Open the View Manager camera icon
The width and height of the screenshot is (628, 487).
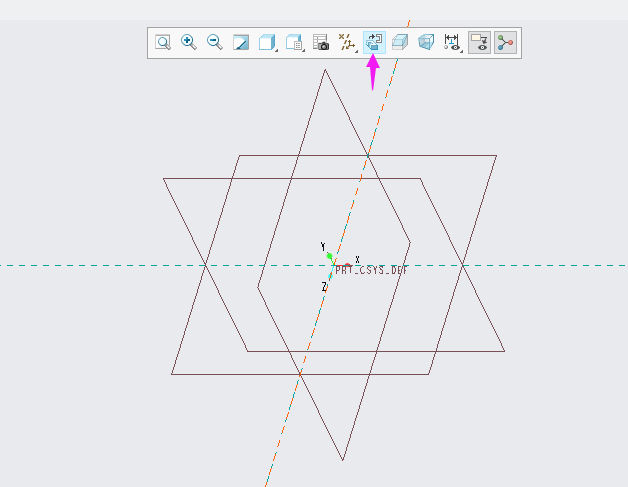[321, 42]
